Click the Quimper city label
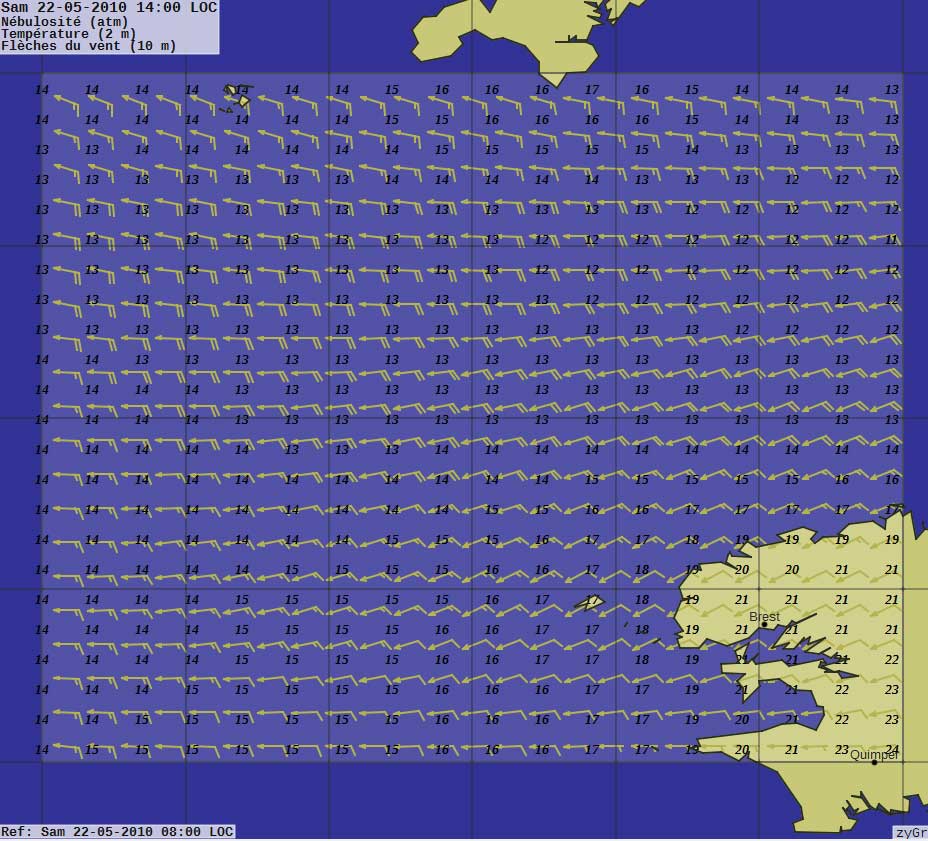This screenshot has height=841, width=928. click(872, 755)
